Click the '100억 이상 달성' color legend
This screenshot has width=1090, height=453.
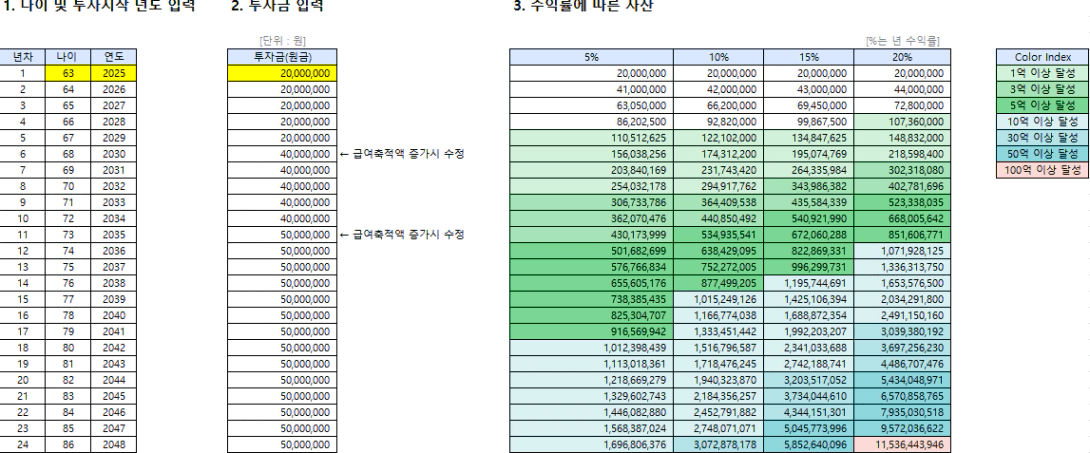point(1042,168)
